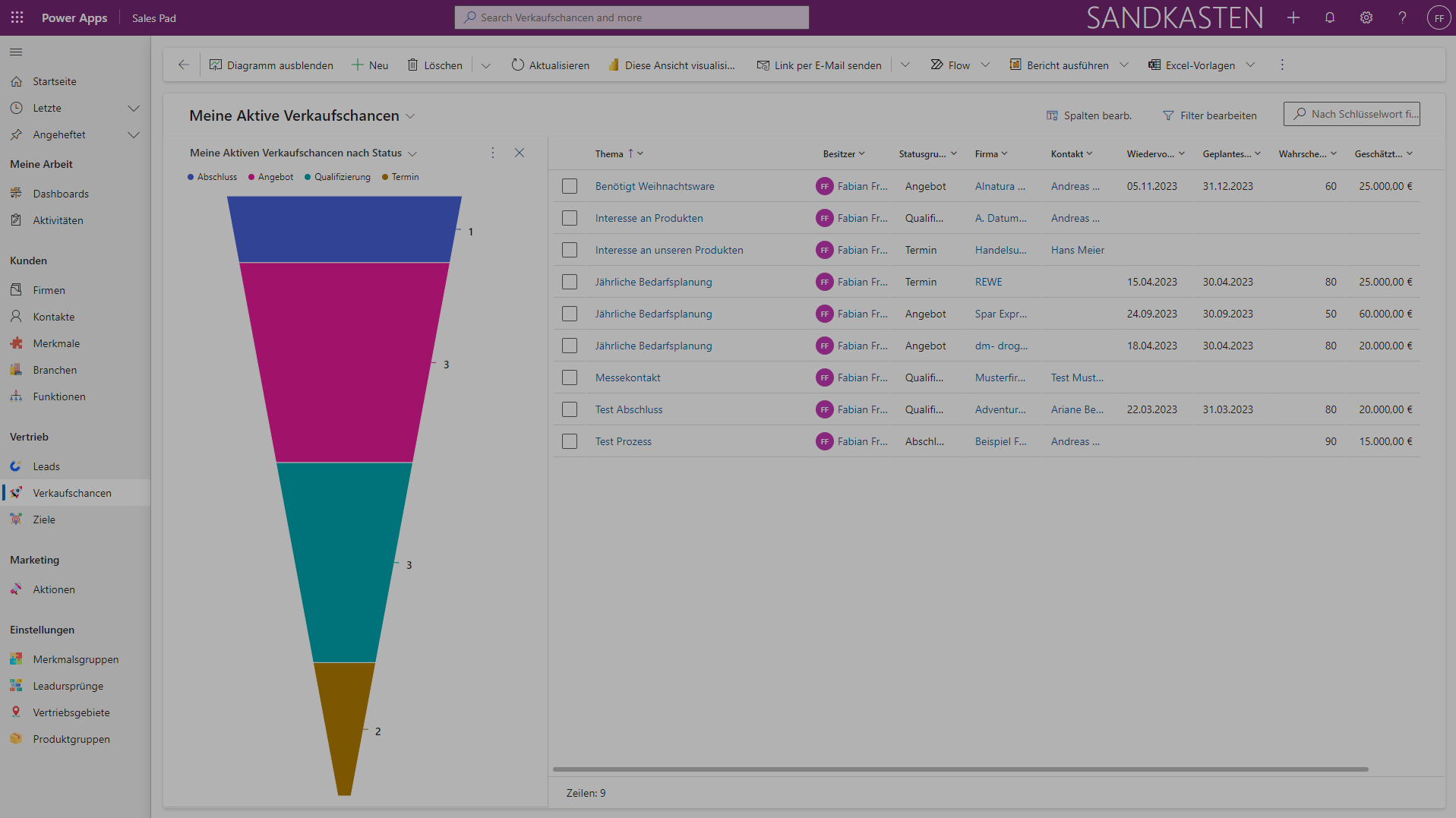Screen dimensions: 1456x818
Task: Open Ziele in sidebar
Action: pyautogui.click(x=74, y=520)
